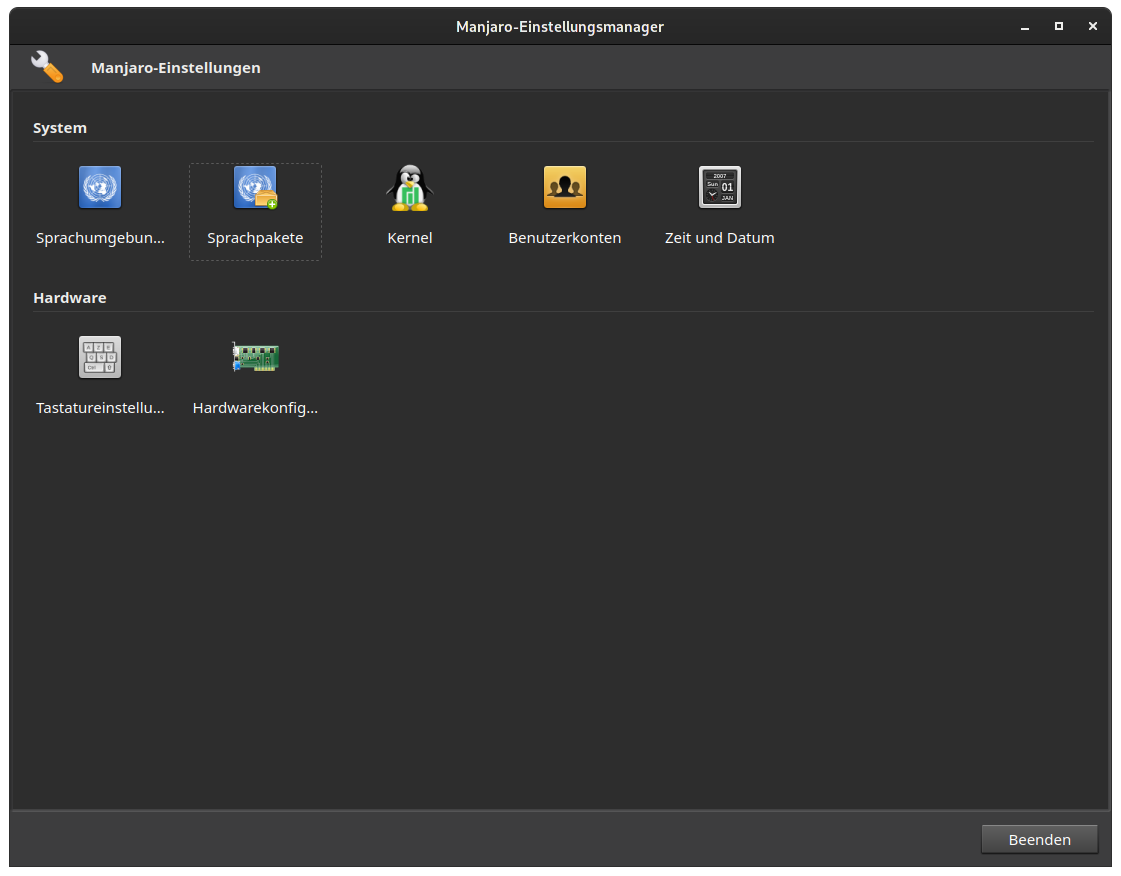
Task: Click the "Hardwarekonfig..." label
Action: pyautogui.click(x=255, y=408)
